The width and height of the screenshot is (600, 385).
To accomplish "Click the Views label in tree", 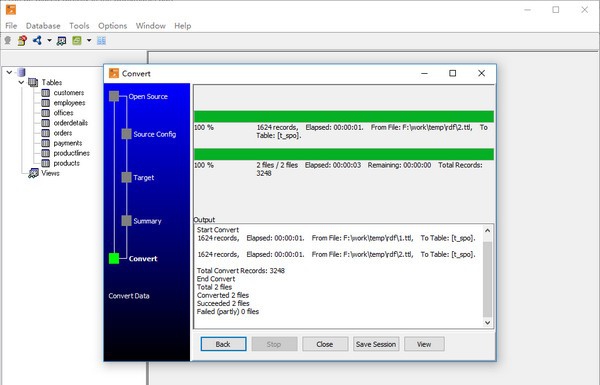I will coord(50,173).
